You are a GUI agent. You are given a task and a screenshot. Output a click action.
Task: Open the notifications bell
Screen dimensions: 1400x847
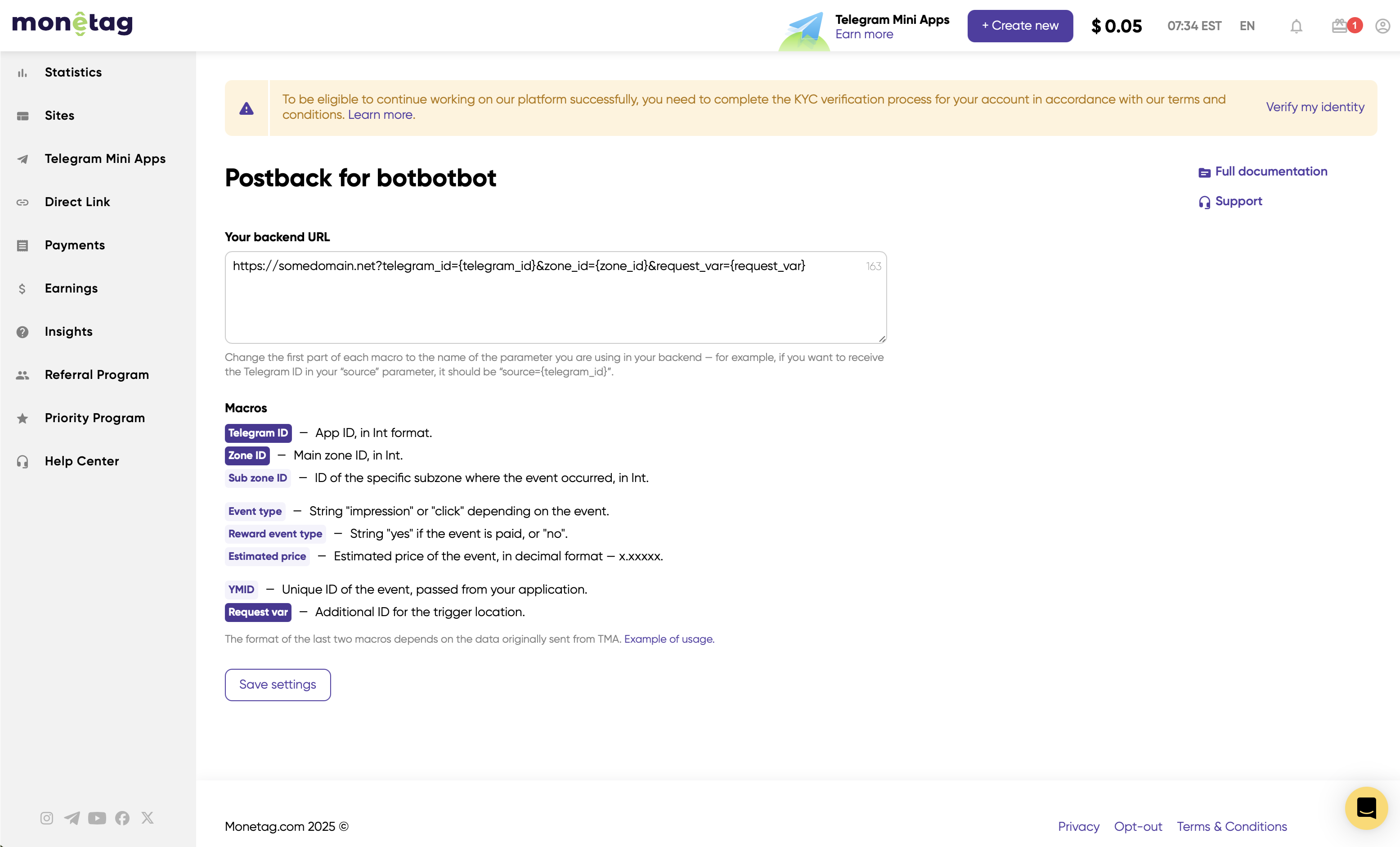pos(1296,26)
